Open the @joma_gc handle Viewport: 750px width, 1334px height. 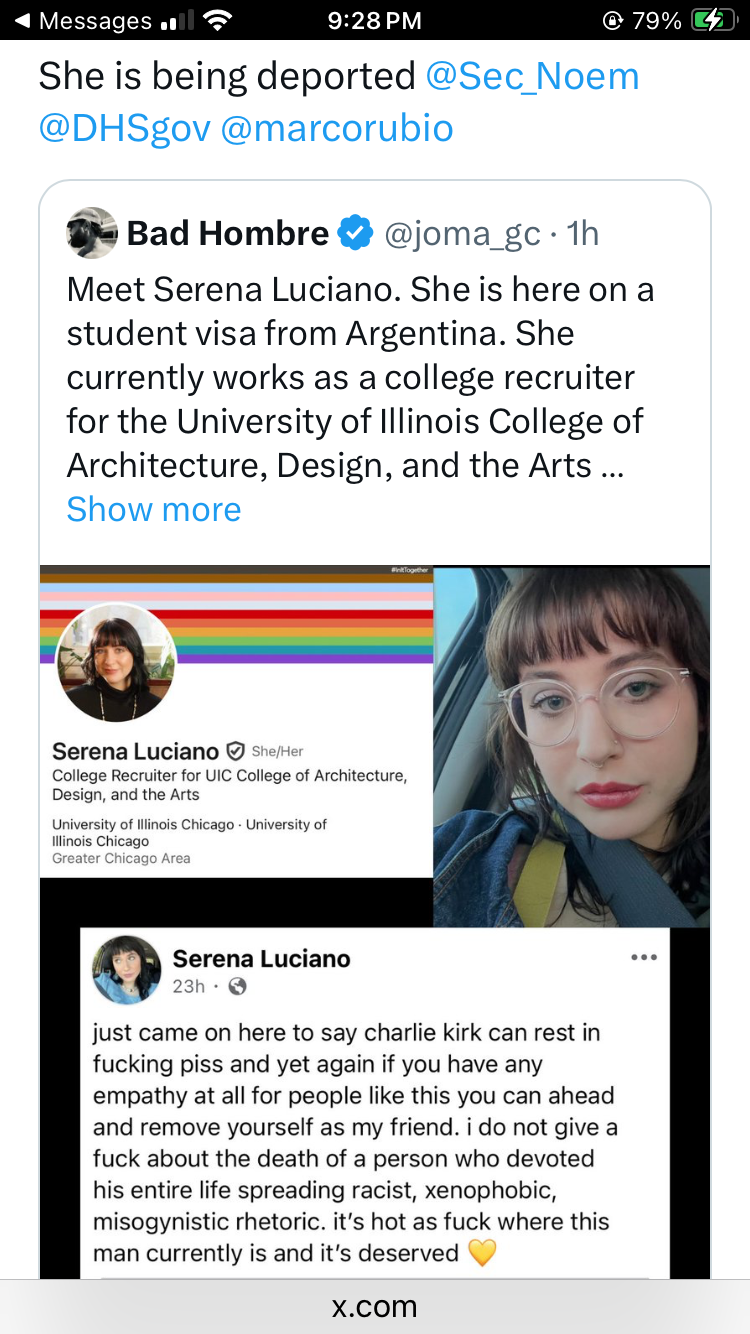tap(461, 234)
